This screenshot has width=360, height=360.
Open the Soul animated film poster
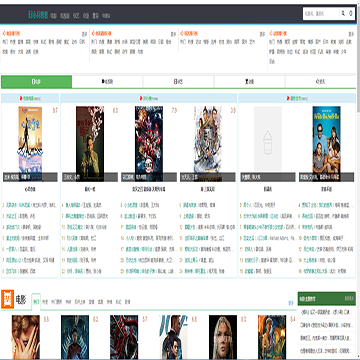coord(30,144)
